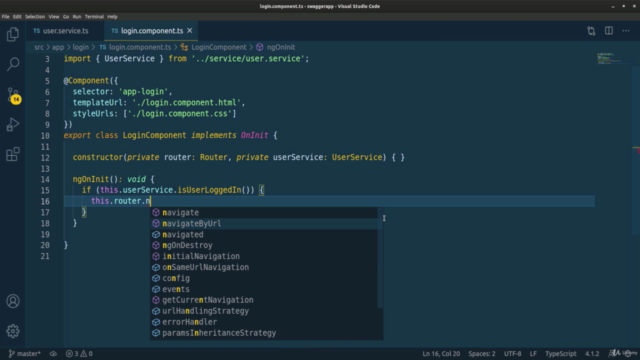The height and width of the screenshot is (360, 640).
Task: Open the Explorer view in activity bar
Action: coord(13,34)
